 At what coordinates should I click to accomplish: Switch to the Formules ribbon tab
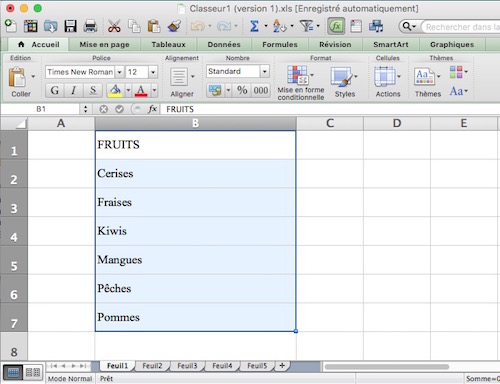pos(280,44)
